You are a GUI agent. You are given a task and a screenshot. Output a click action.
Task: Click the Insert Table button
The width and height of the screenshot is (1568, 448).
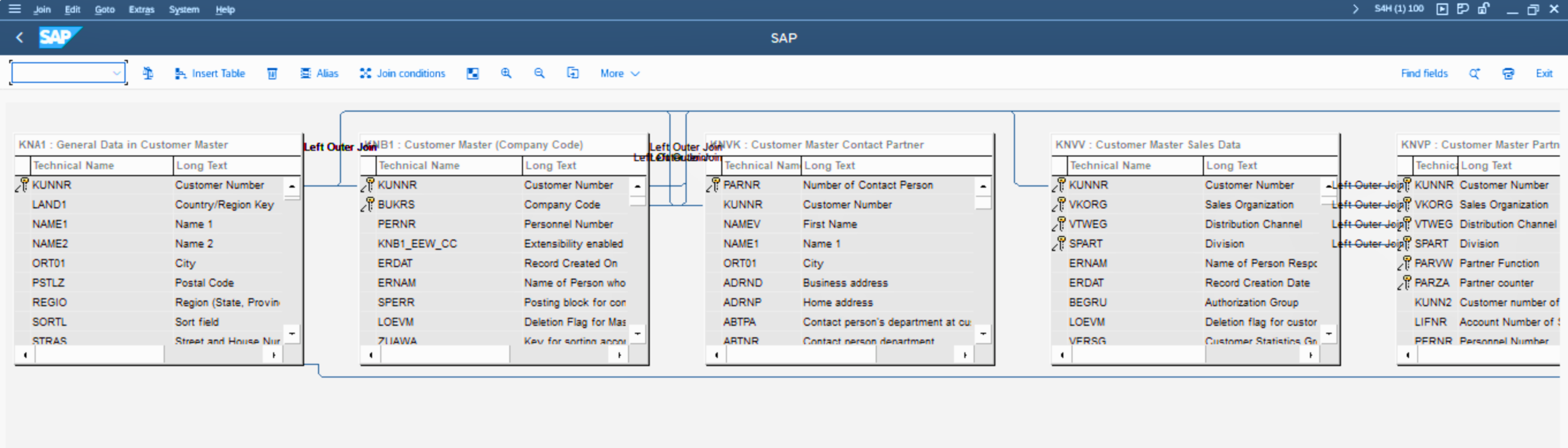tap(210, 73)
